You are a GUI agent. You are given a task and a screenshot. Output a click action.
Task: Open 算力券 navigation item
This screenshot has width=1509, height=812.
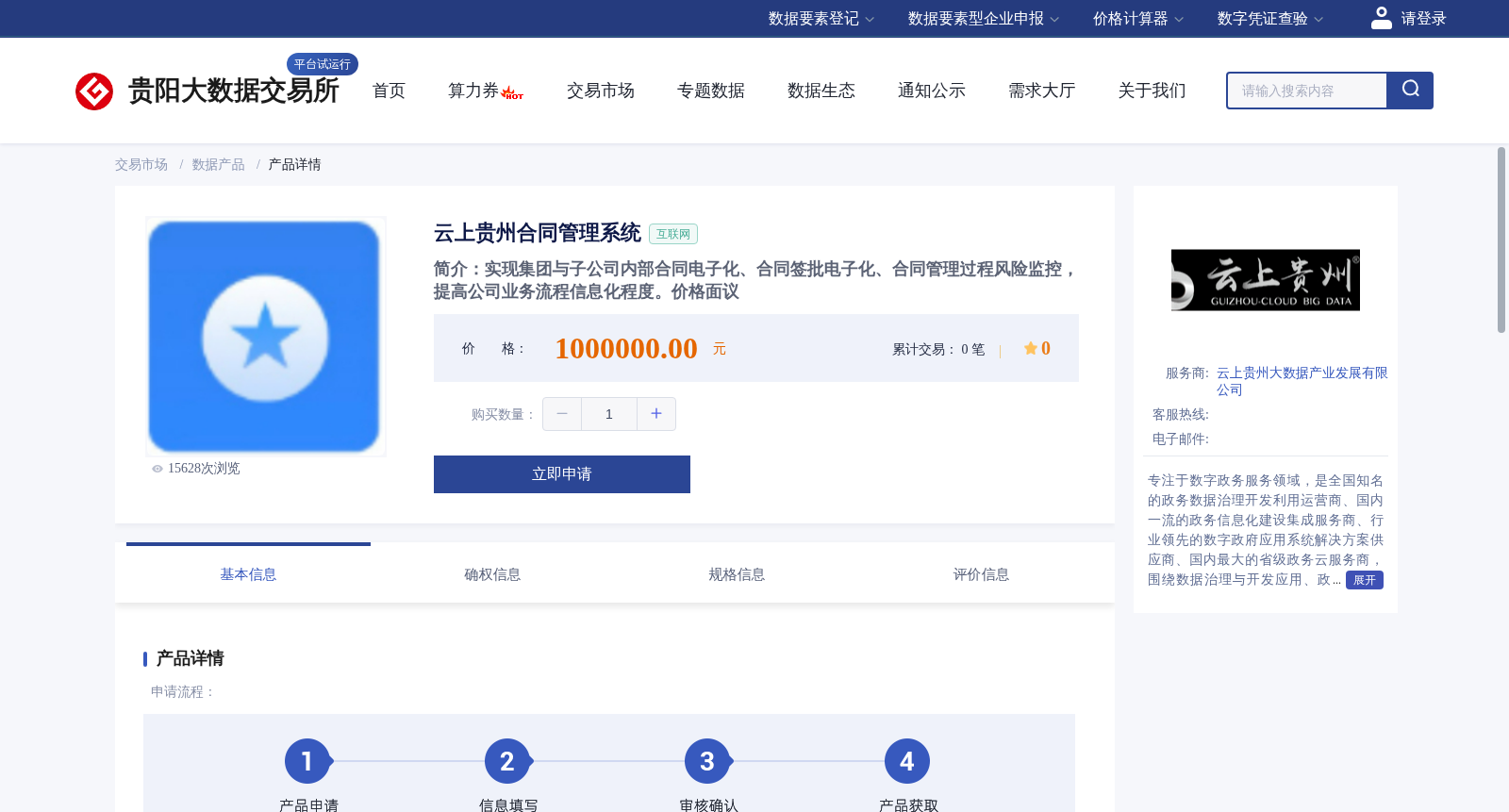point(473,91)
